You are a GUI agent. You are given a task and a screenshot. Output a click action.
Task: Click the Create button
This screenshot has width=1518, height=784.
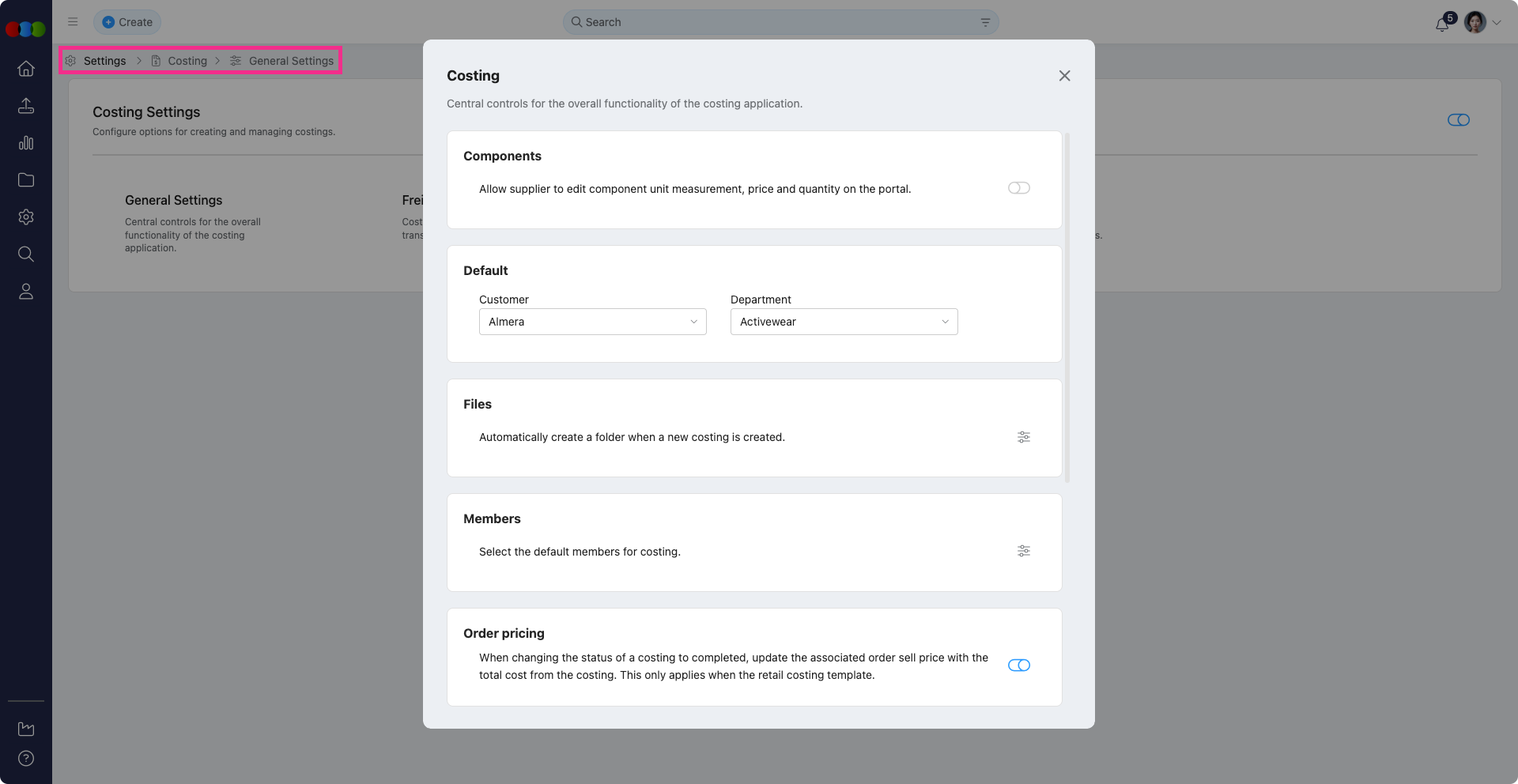pos(127,22)
